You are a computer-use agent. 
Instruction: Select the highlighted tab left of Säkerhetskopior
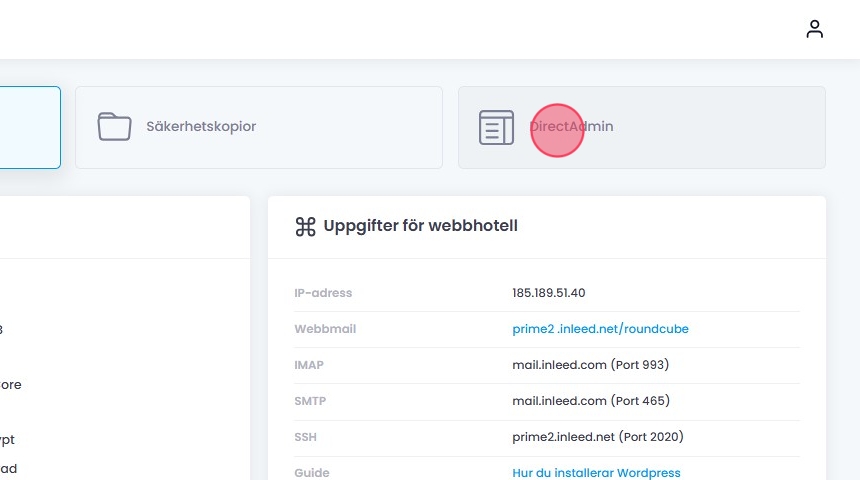pyautogui.click(x=29, y=127)
